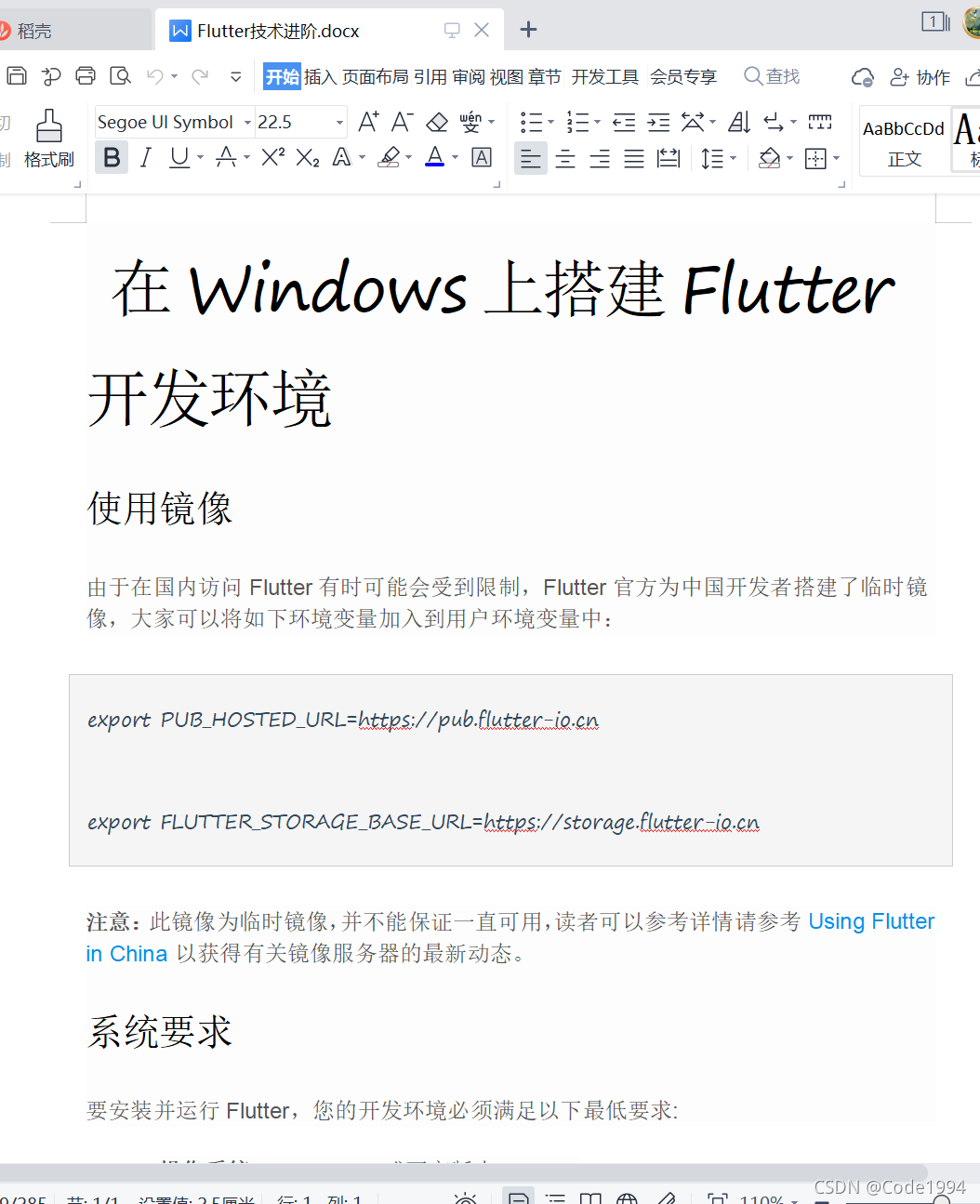Toggle Underline formatting
Viewport: 980px width, 1204px height.
tap(179, 157)
